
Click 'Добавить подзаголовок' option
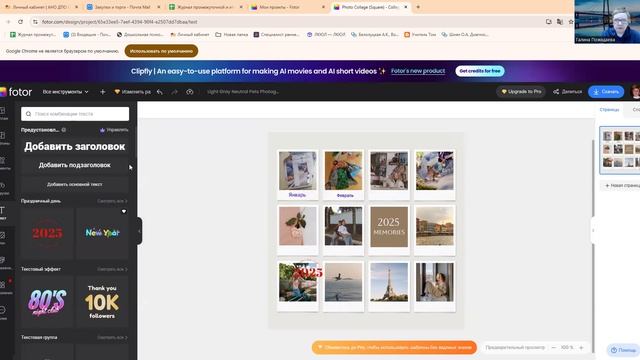tap(75, 165)
